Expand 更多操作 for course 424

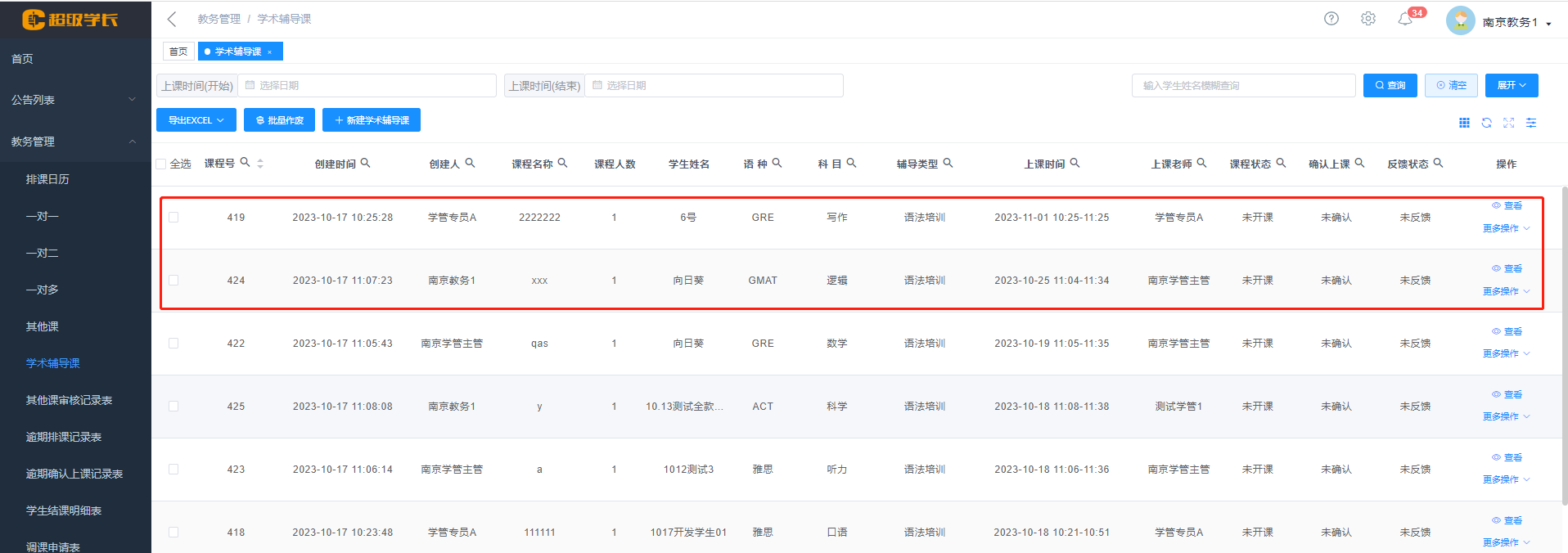(1506, 291)
